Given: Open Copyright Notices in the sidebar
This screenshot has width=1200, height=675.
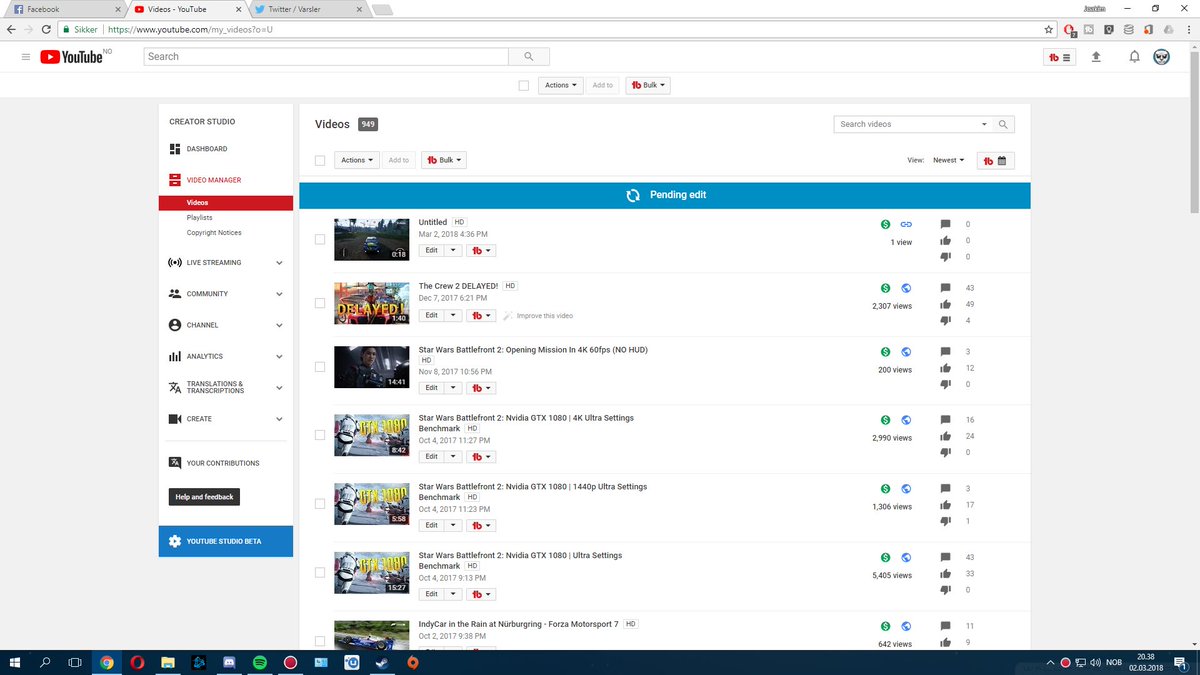Looking at the screenshot, I should click(214, 233).
